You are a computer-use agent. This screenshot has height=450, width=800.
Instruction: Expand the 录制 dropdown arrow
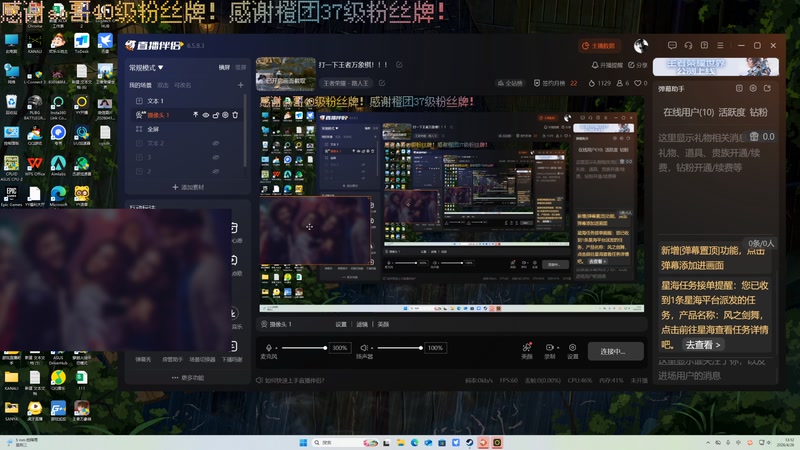pos(558,348)
